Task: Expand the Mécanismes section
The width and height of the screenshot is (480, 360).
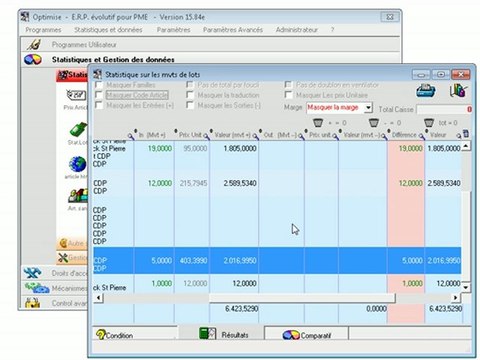Action: point(54,288)
